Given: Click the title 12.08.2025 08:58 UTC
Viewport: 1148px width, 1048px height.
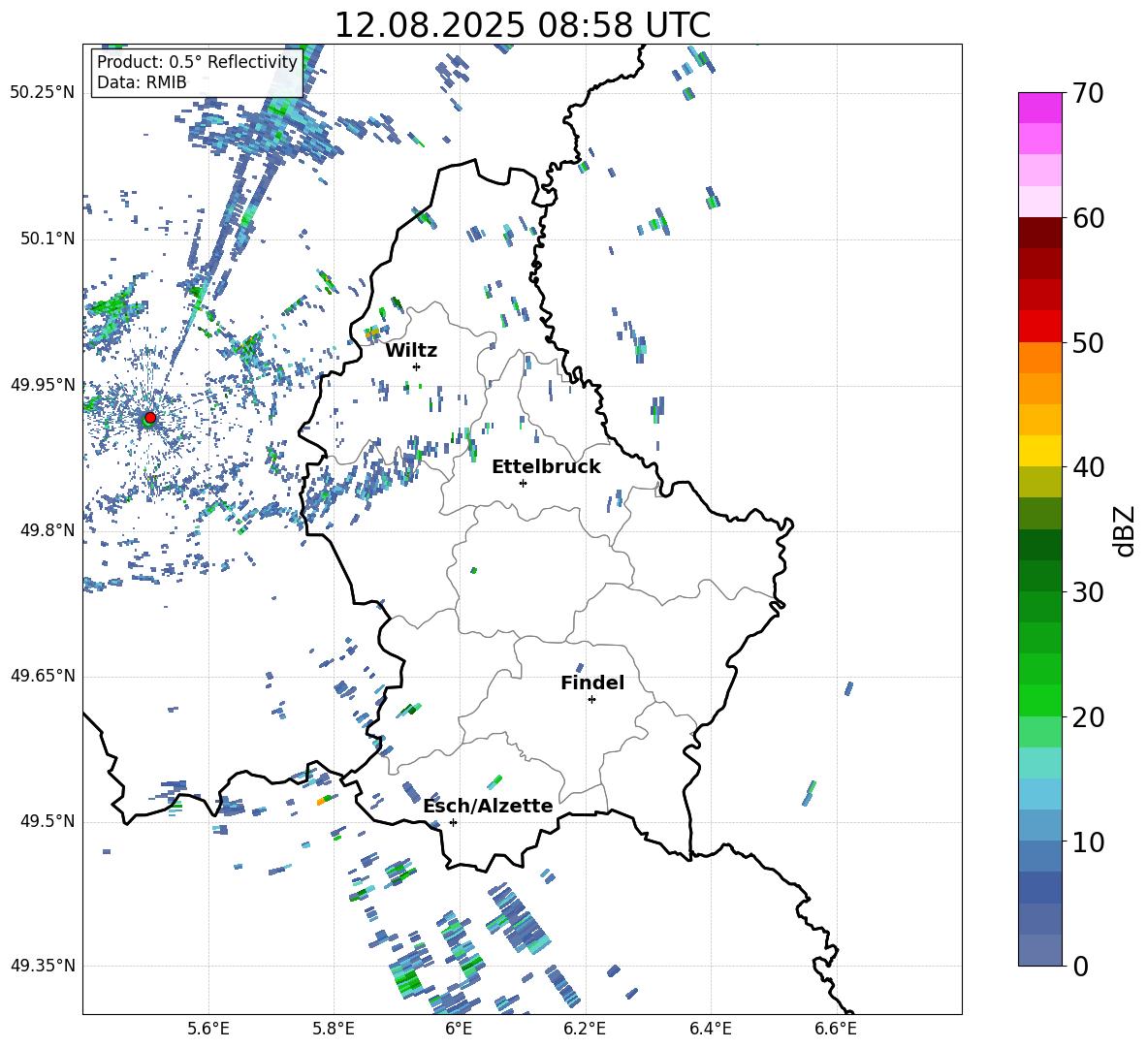Looking at the screenshot, I should (x=522, y=25).
